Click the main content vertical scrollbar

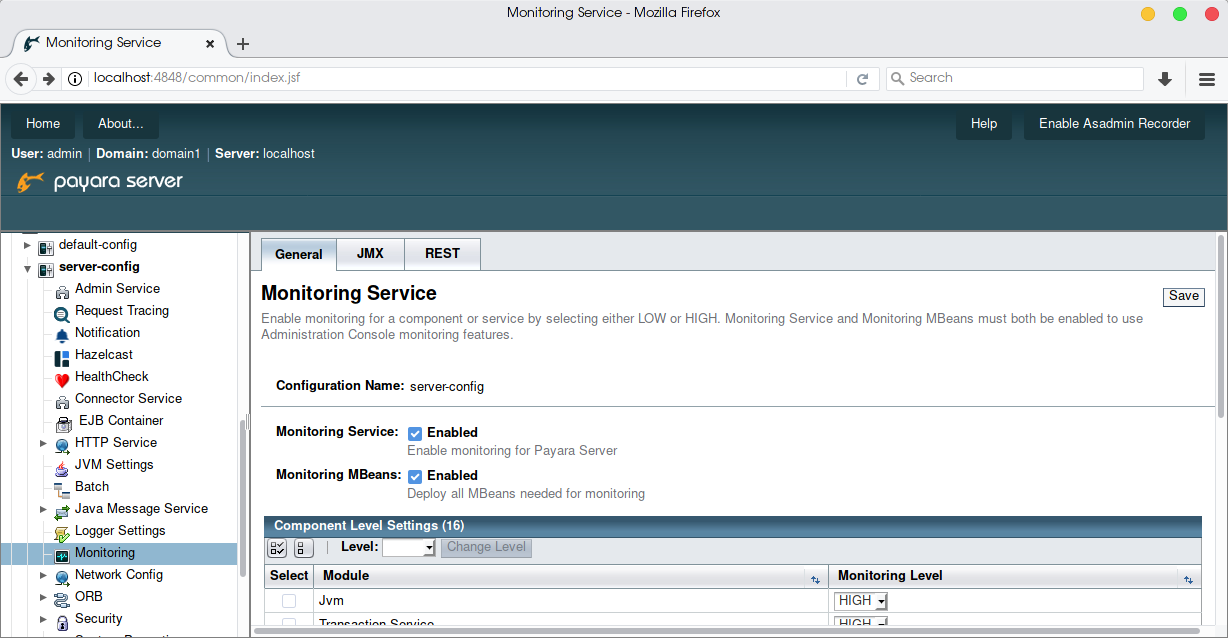coord(1221,325)
